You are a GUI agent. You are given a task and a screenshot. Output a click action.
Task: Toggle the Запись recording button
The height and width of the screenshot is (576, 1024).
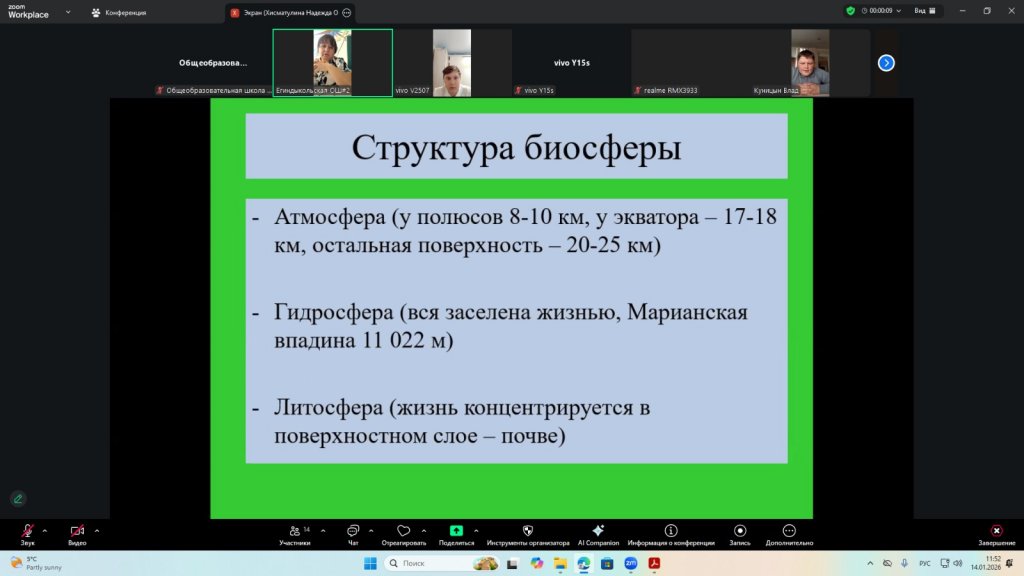pyautogui.click(x=740, y=531)
